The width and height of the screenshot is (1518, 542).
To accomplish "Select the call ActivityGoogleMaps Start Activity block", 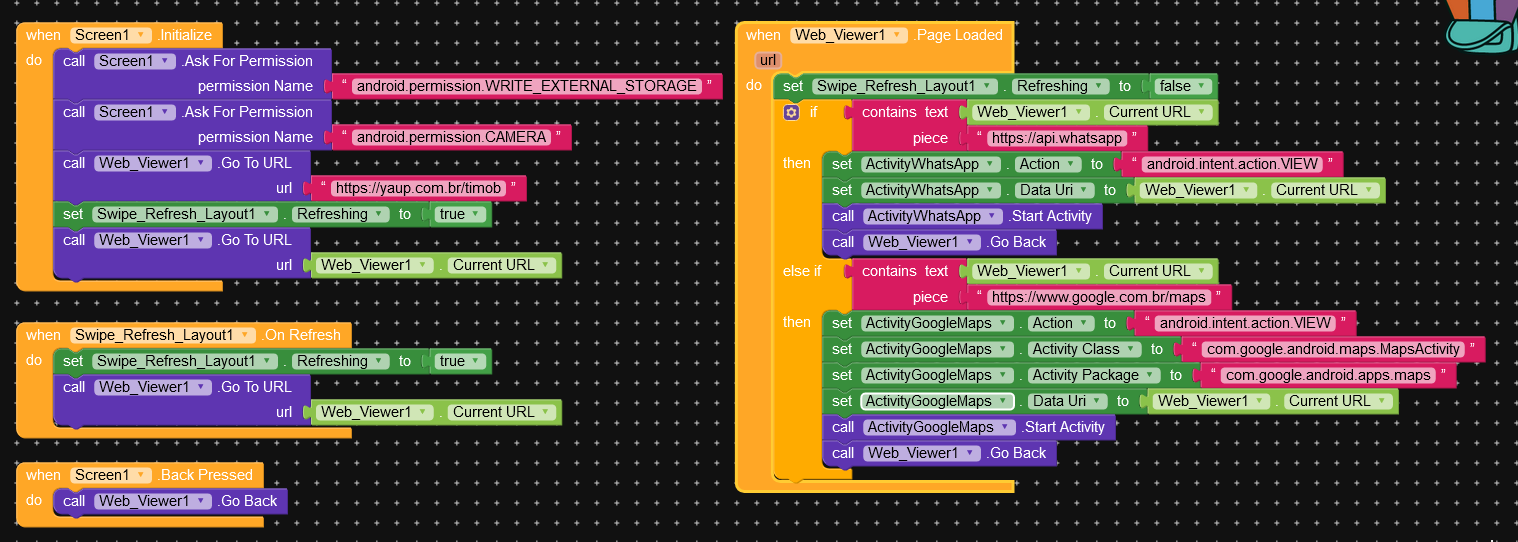I will point(968,427).
